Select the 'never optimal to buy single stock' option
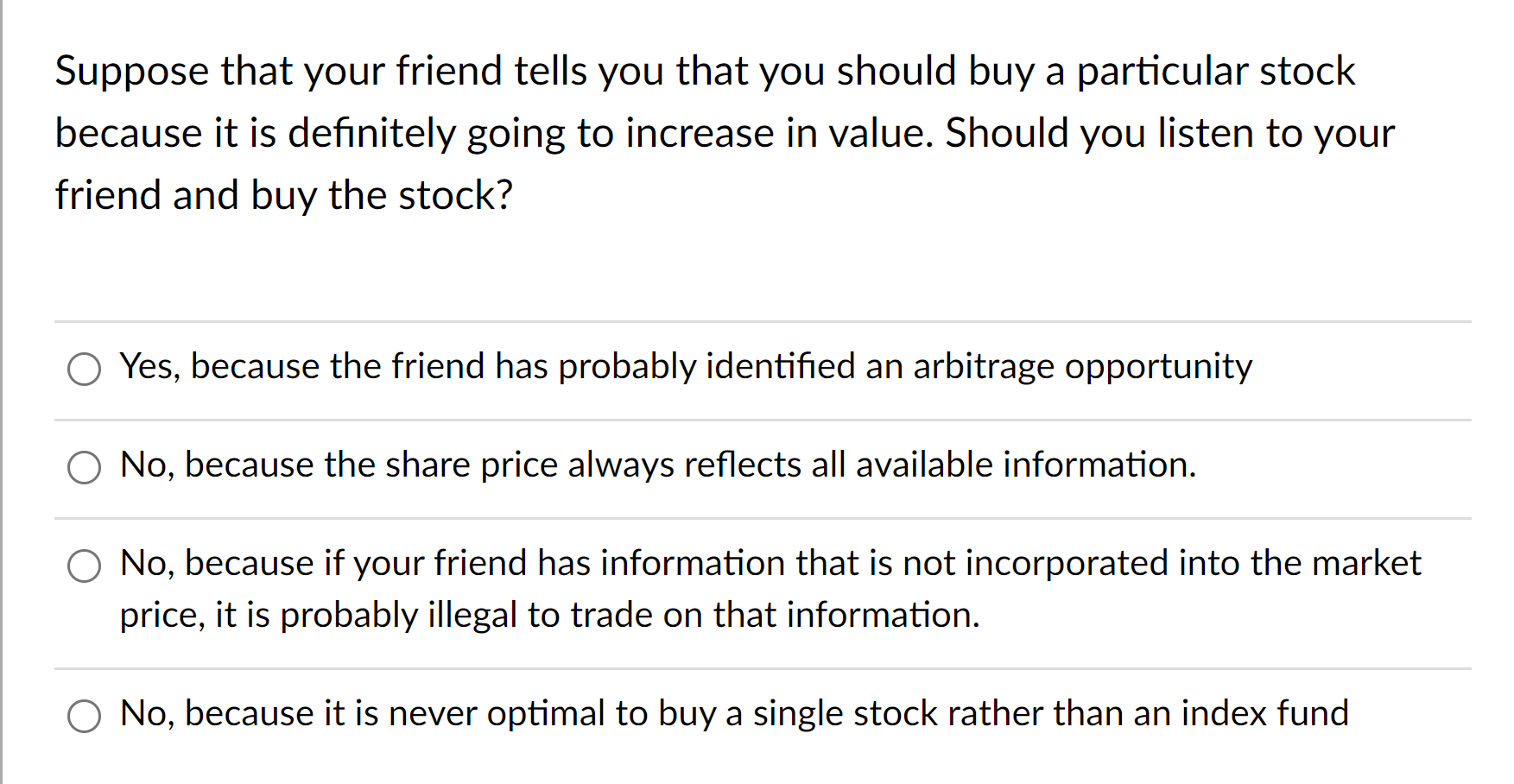The height and width of the screenshot is (784, 1514). [84, 717]
